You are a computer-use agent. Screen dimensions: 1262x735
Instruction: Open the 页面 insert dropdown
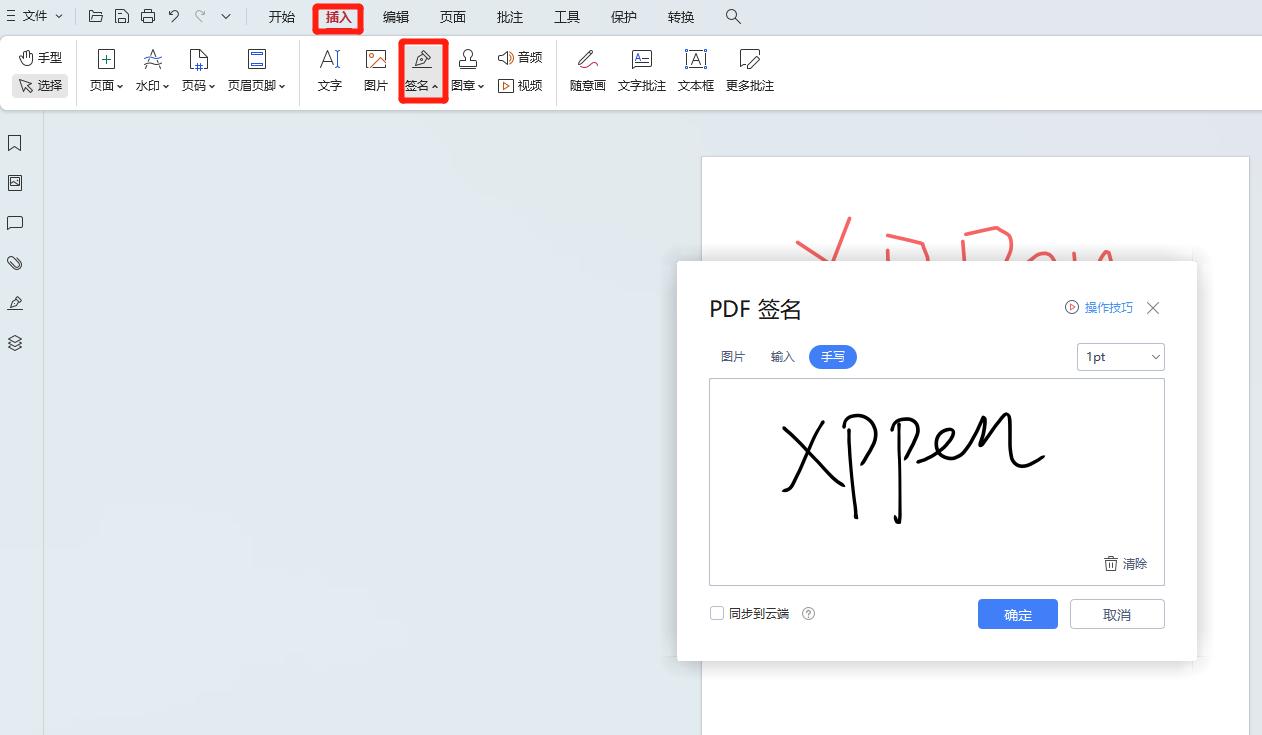106,70
